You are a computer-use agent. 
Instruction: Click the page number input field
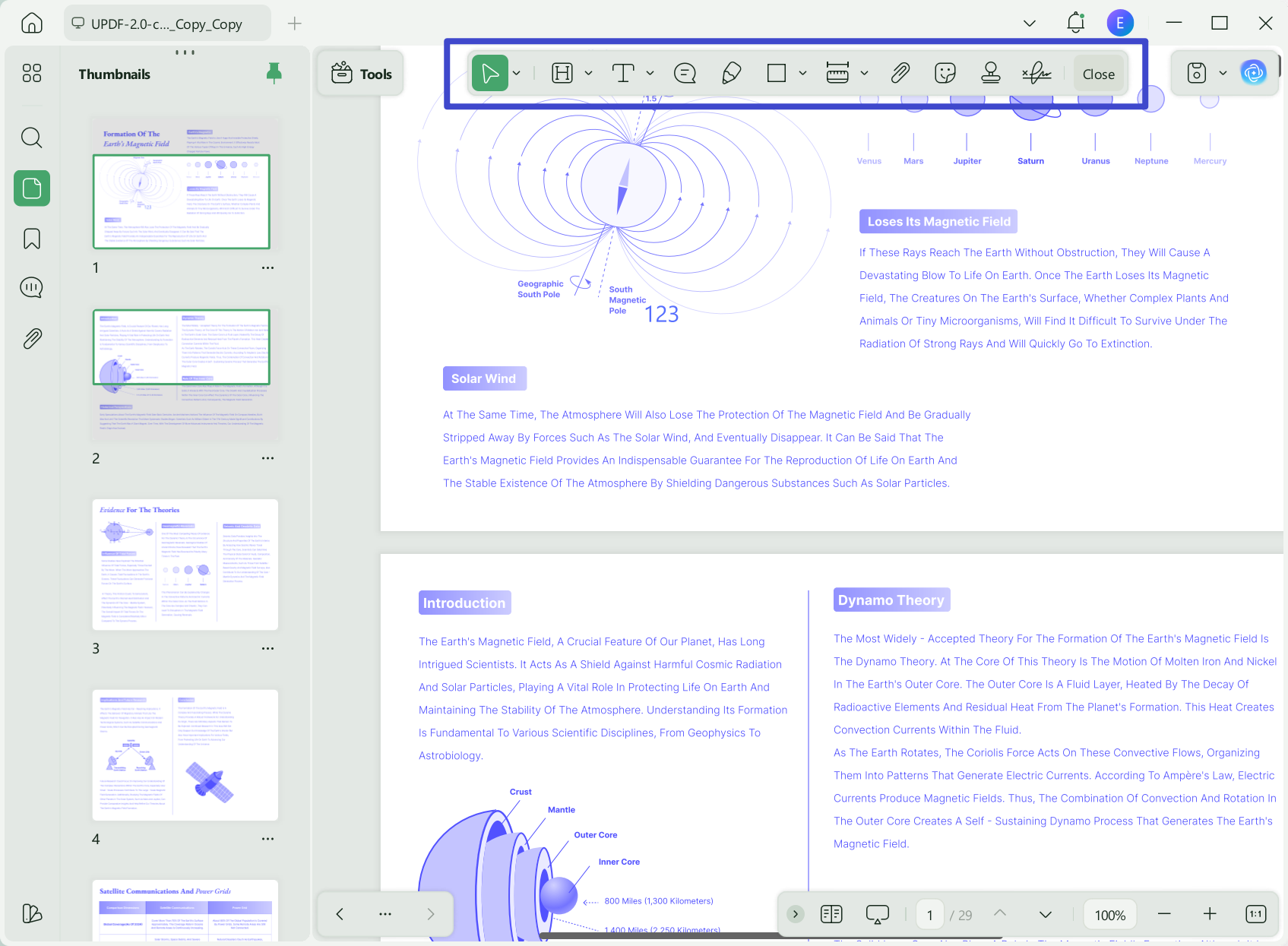coord(930,915)
